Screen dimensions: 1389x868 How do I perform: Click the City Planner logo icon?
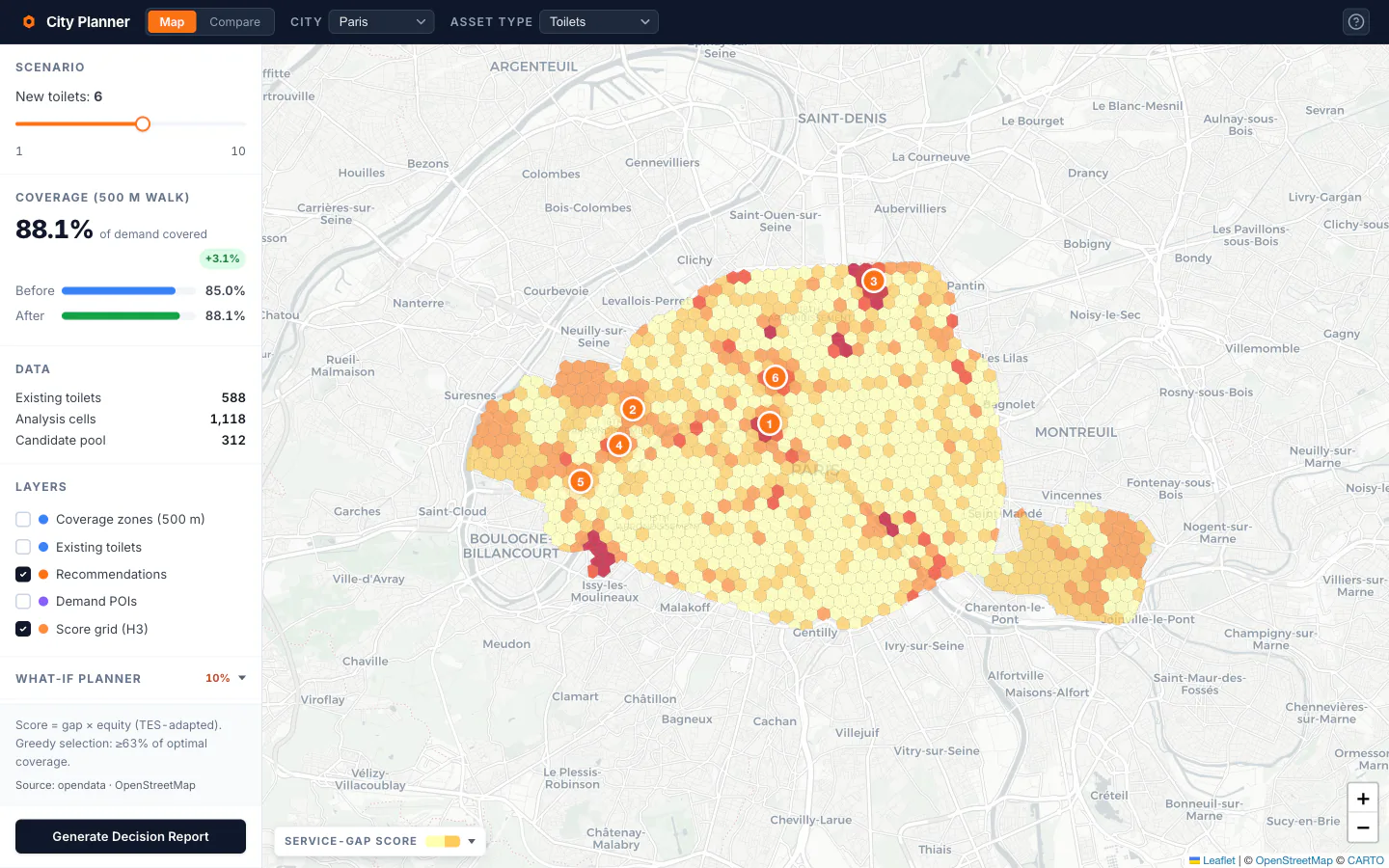[29, 21]
